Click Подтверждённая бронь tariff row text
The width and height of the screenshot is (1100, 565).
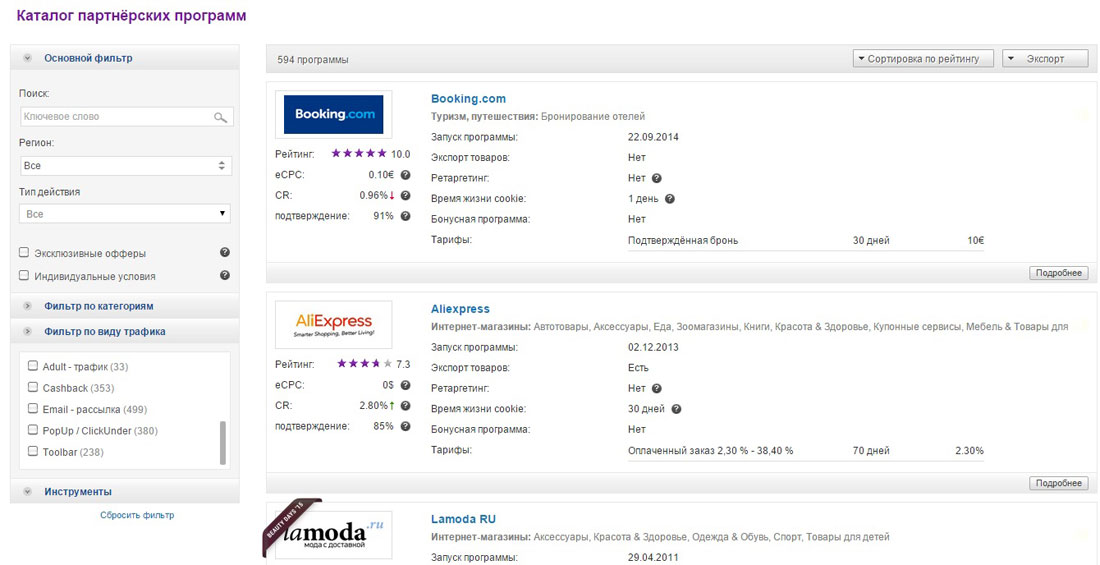(x=683, y=241)
